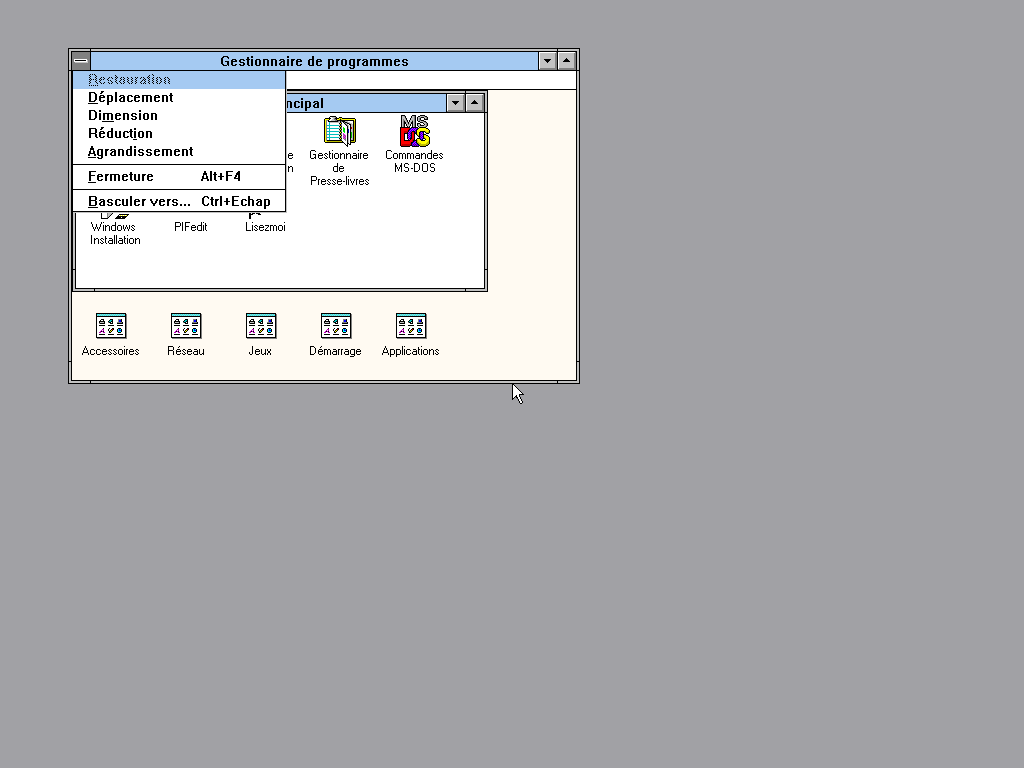Close the menu via the control-menu box
Image resolution: width=1024 pixels, height=768 pixels.
[81, 61]
